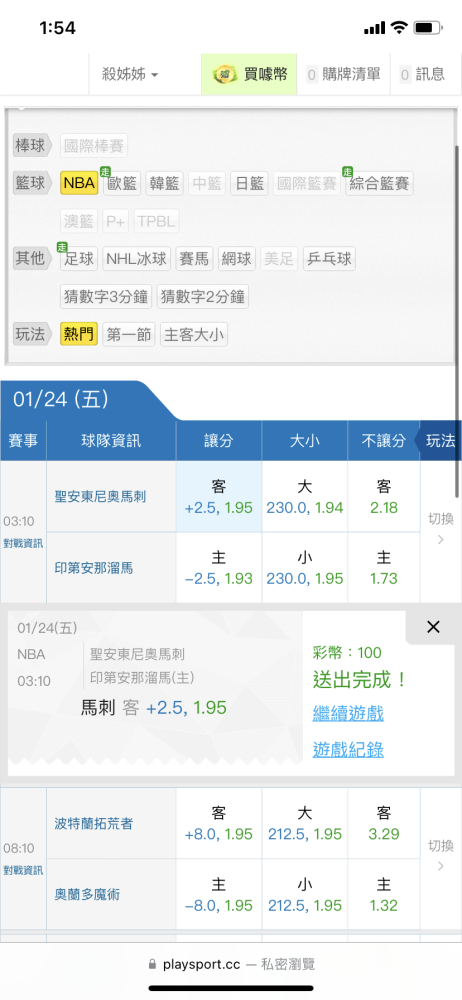Select the 足球 category

(x=80, y=259)
